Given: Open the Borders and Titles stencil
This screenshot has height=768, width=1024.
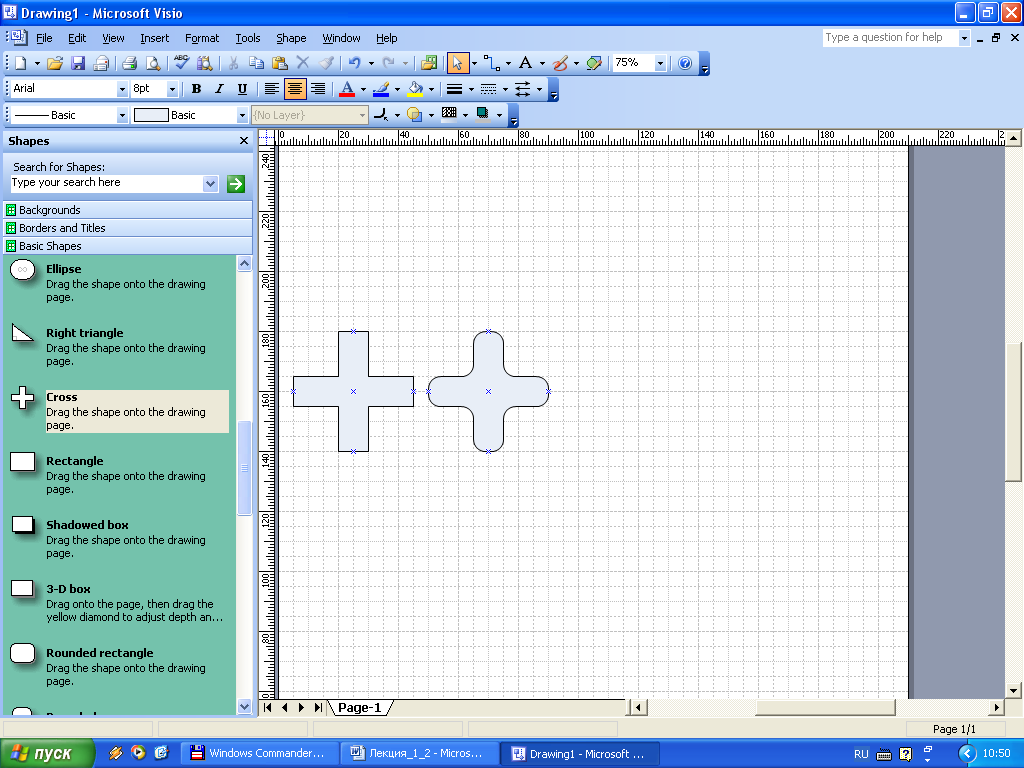Looking at the screenshot, I should 62,228.
